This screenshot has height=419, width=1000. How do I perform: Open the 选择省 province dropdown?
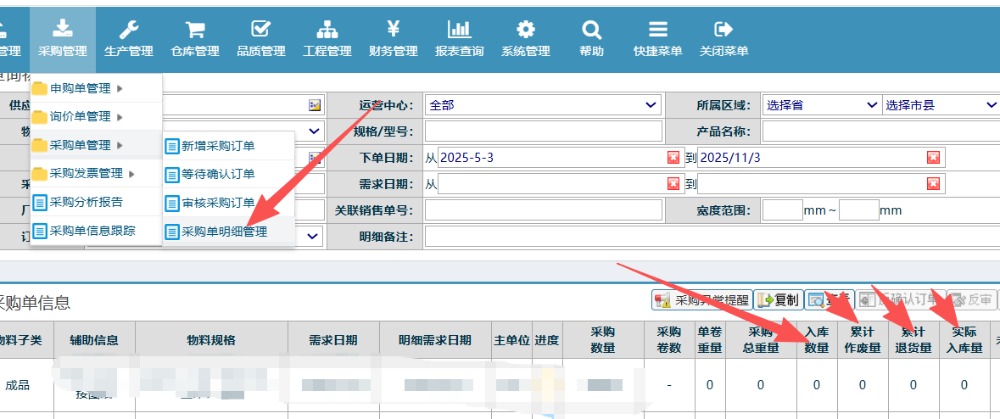pos(821,105)
